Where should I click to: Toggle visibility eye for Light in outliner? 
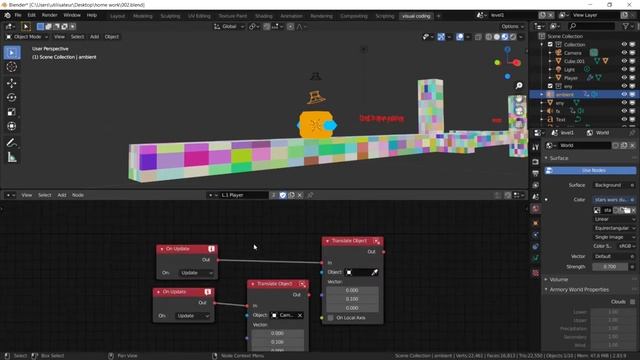coord(624,69)
